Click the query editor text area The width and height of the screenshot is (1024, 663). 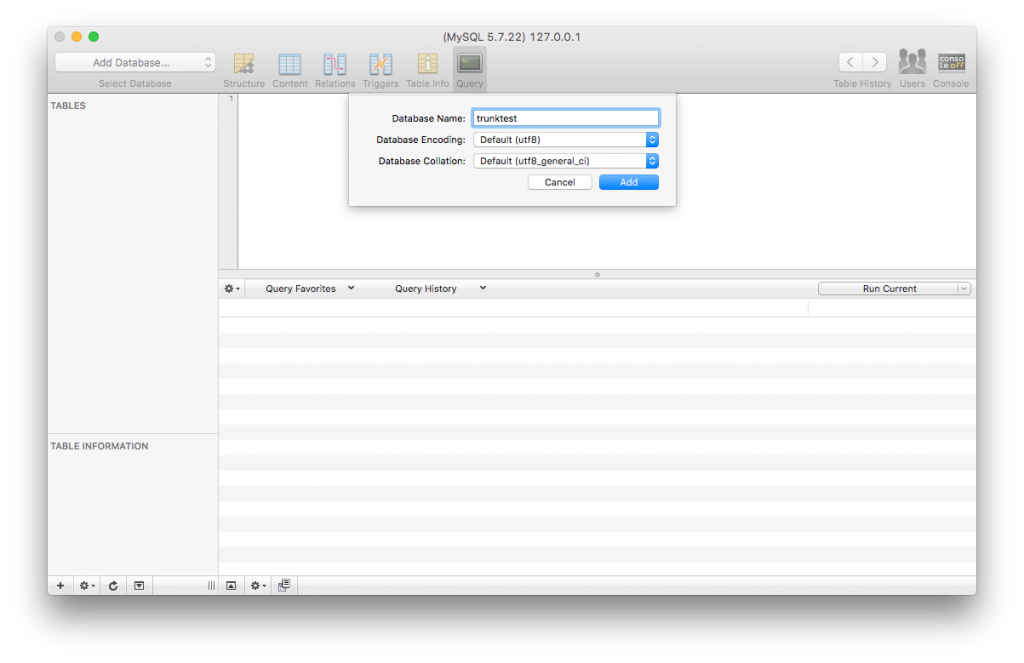click(607, 181)
